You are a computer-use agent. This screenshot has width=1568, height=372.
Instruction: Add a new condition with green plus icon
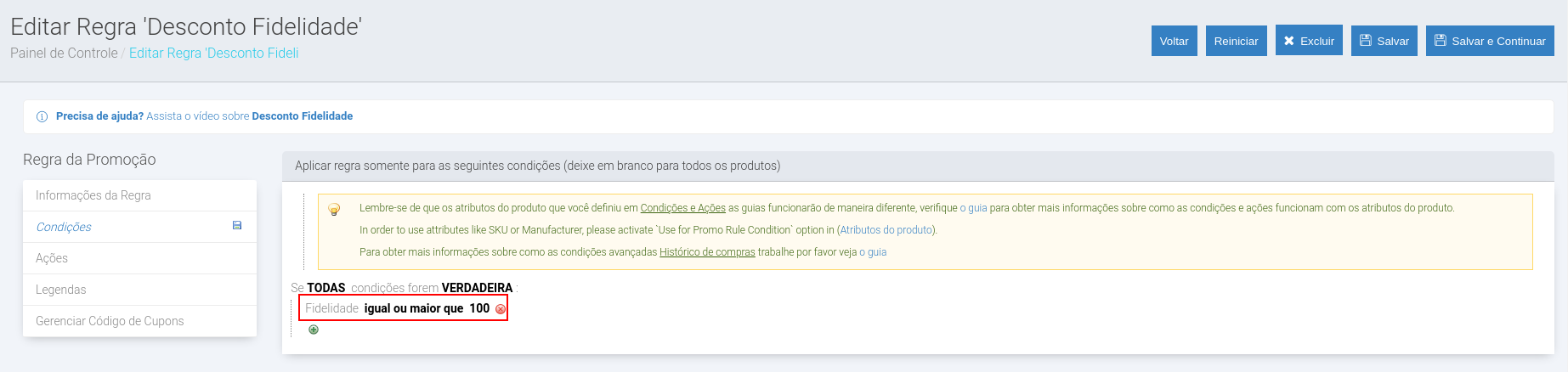tap(314, 330)
